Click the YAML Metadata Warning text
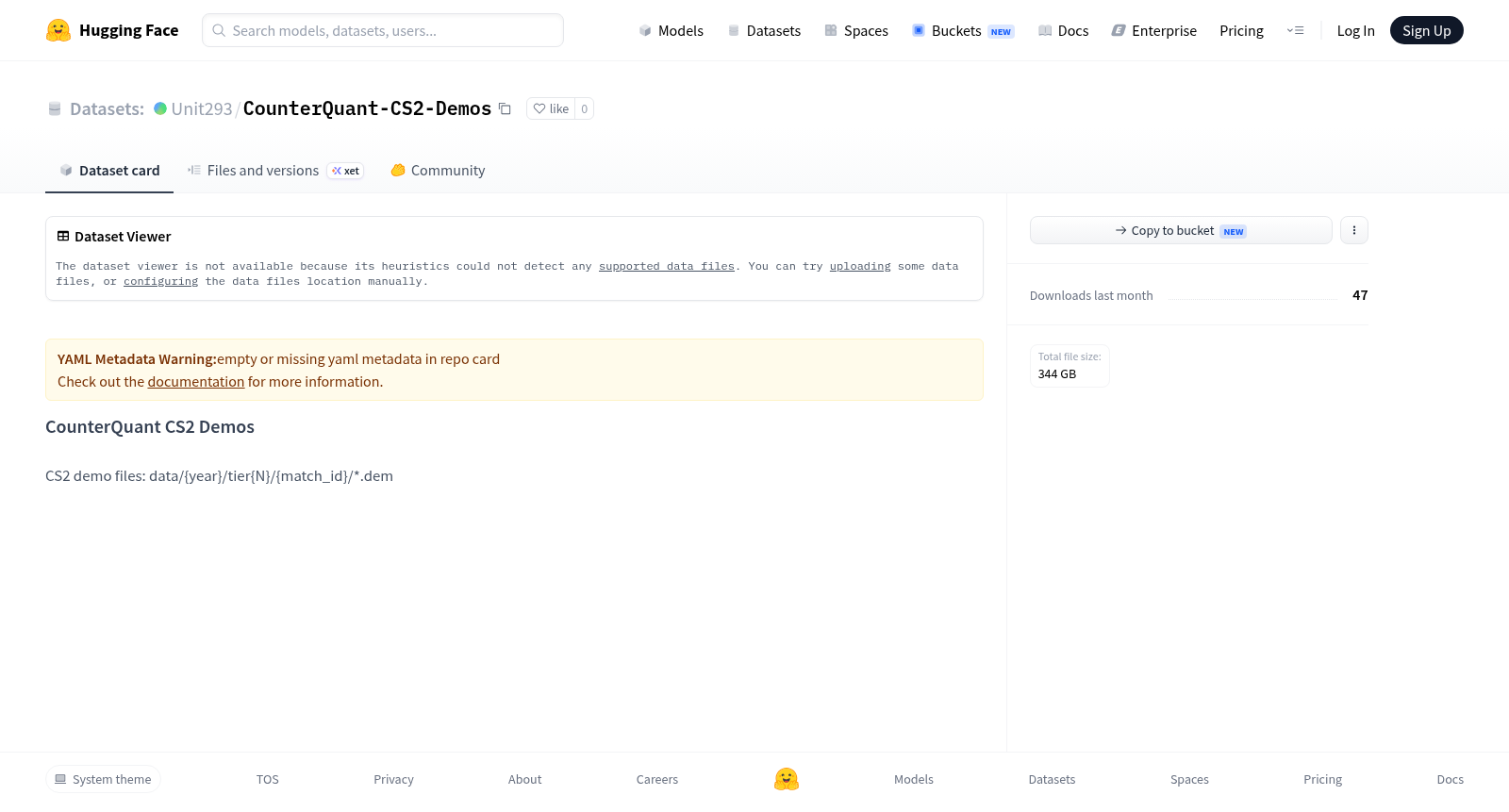This screenshot has height=812, width=1509. coord(137,359)
